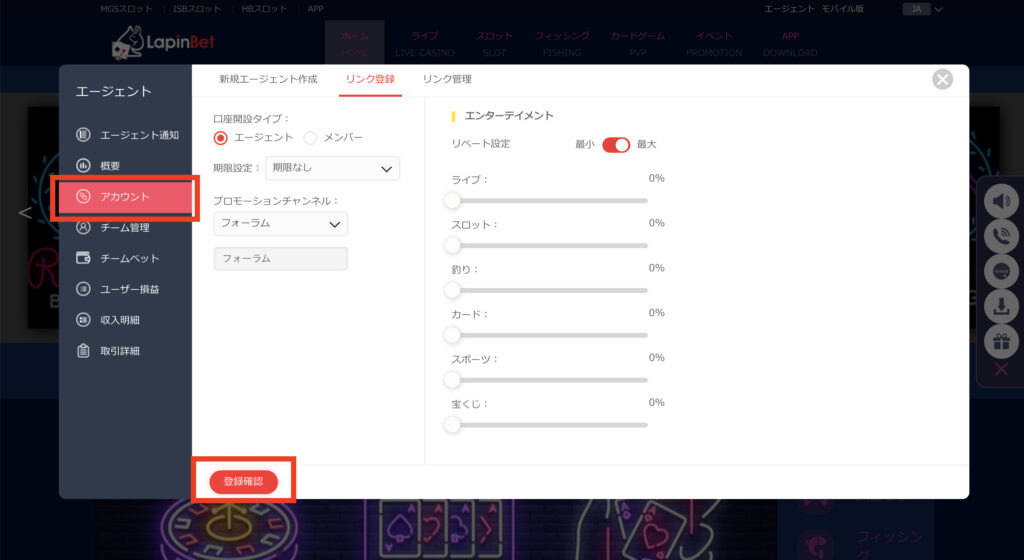Open プロモーションチャンネル dropdown showing フォーラム
The height and width of the screenshot is (560, 1024).
point(281,224)
